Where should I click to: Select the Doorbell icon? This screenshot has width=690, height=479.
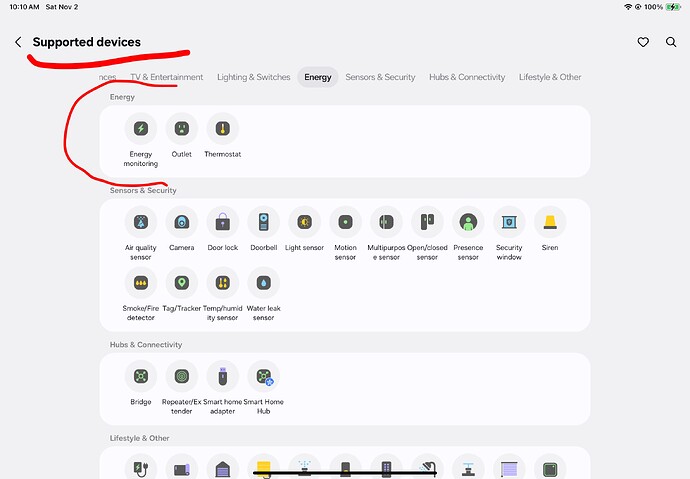click(264, 222)
